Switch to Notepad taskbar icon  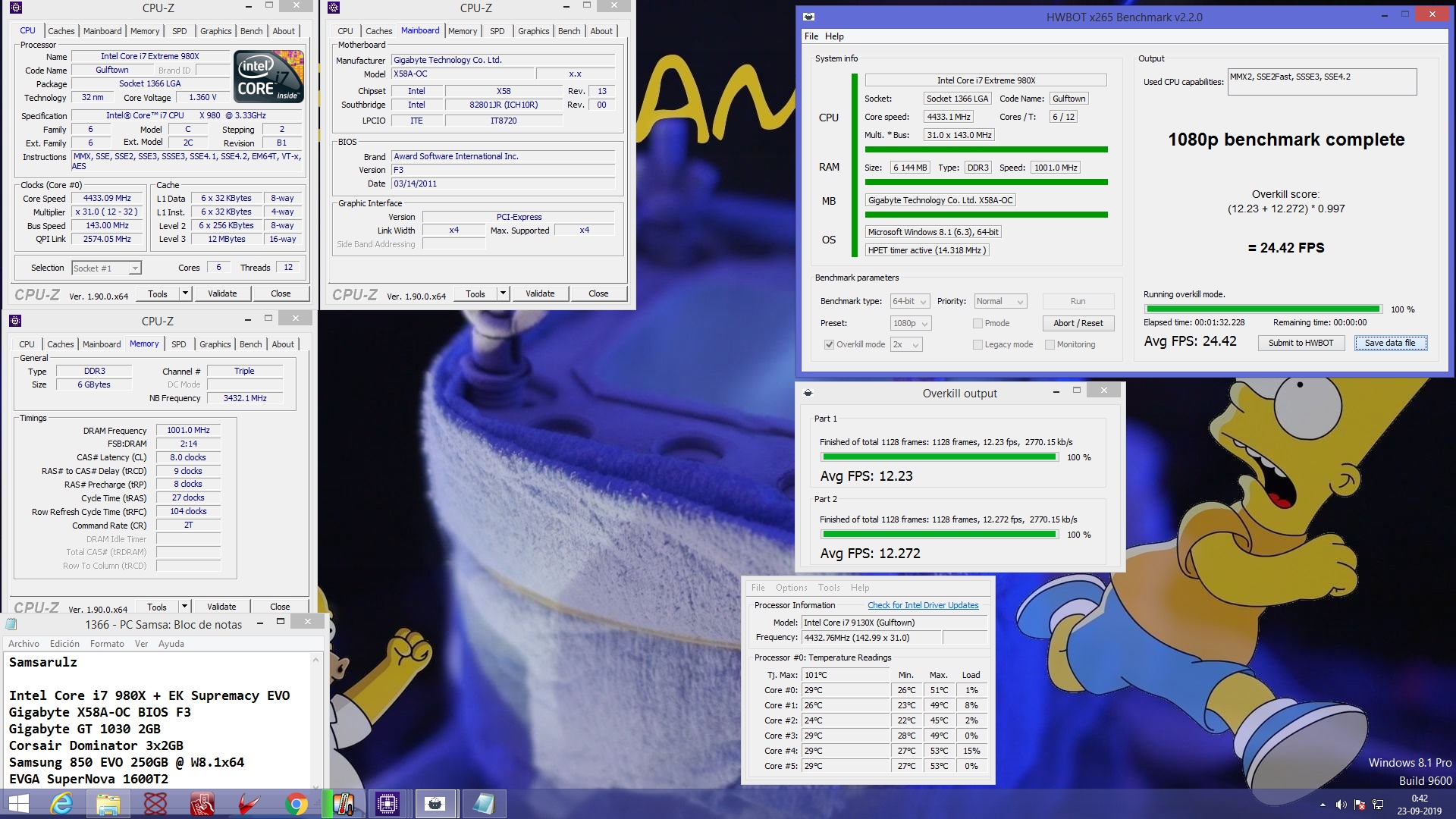(x=482, y=804)
